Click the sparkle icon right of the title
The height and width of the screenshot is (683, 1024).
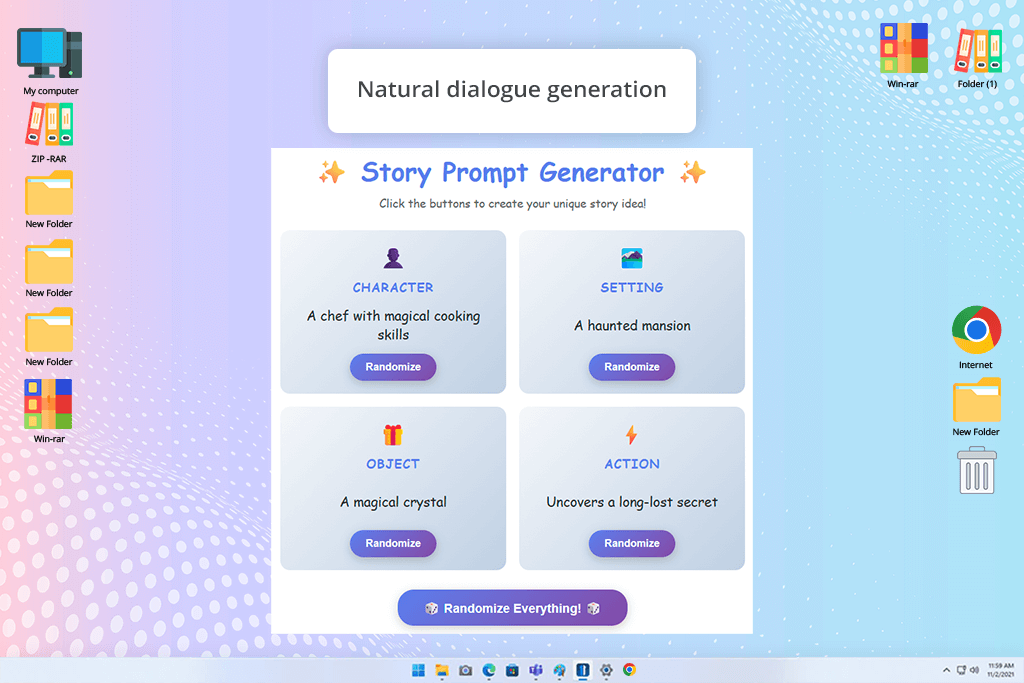(x=692, y=172)
